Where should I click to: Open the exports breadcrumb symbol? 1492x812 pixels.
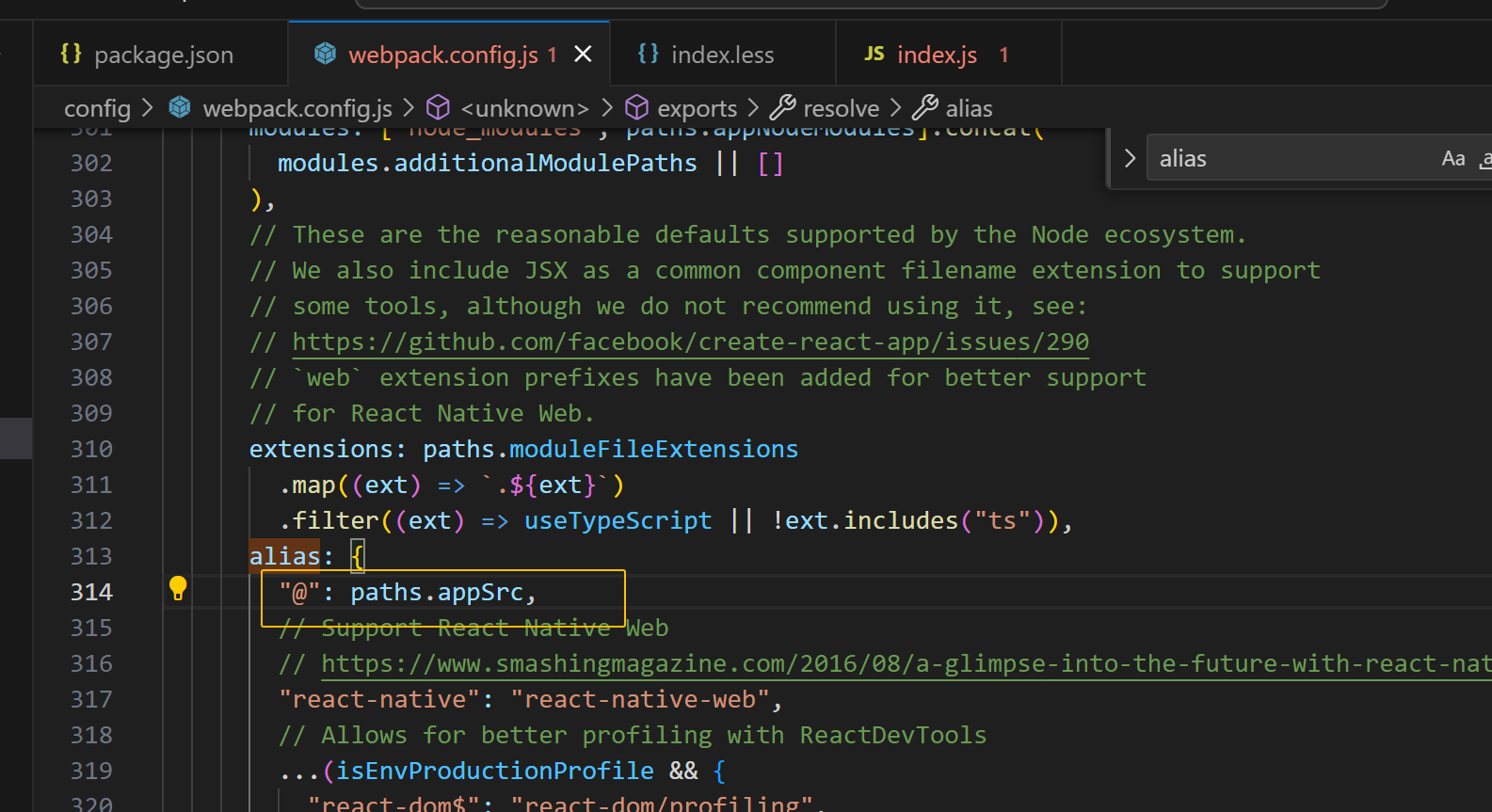click(697, 108)
